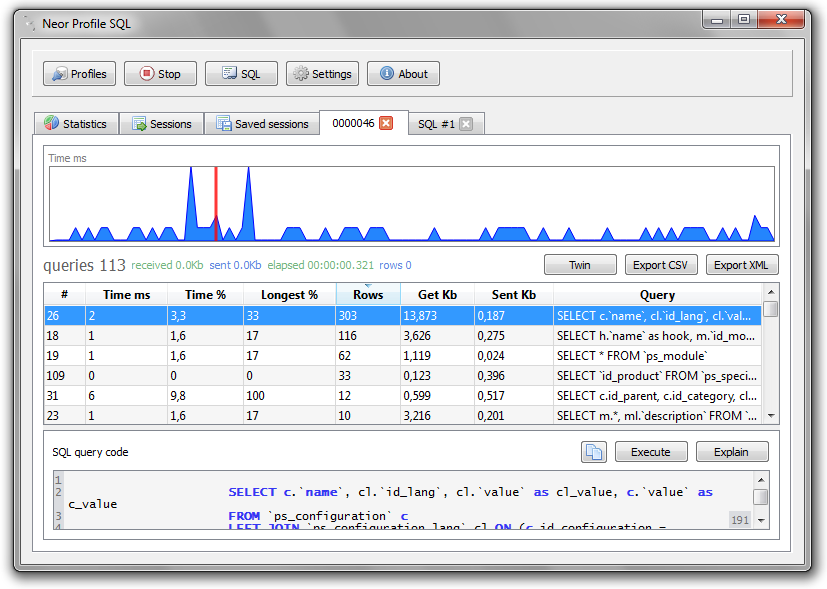Close the SQL #1 tab
This screenshot has width=827, height=589.
tap(466, 124)
